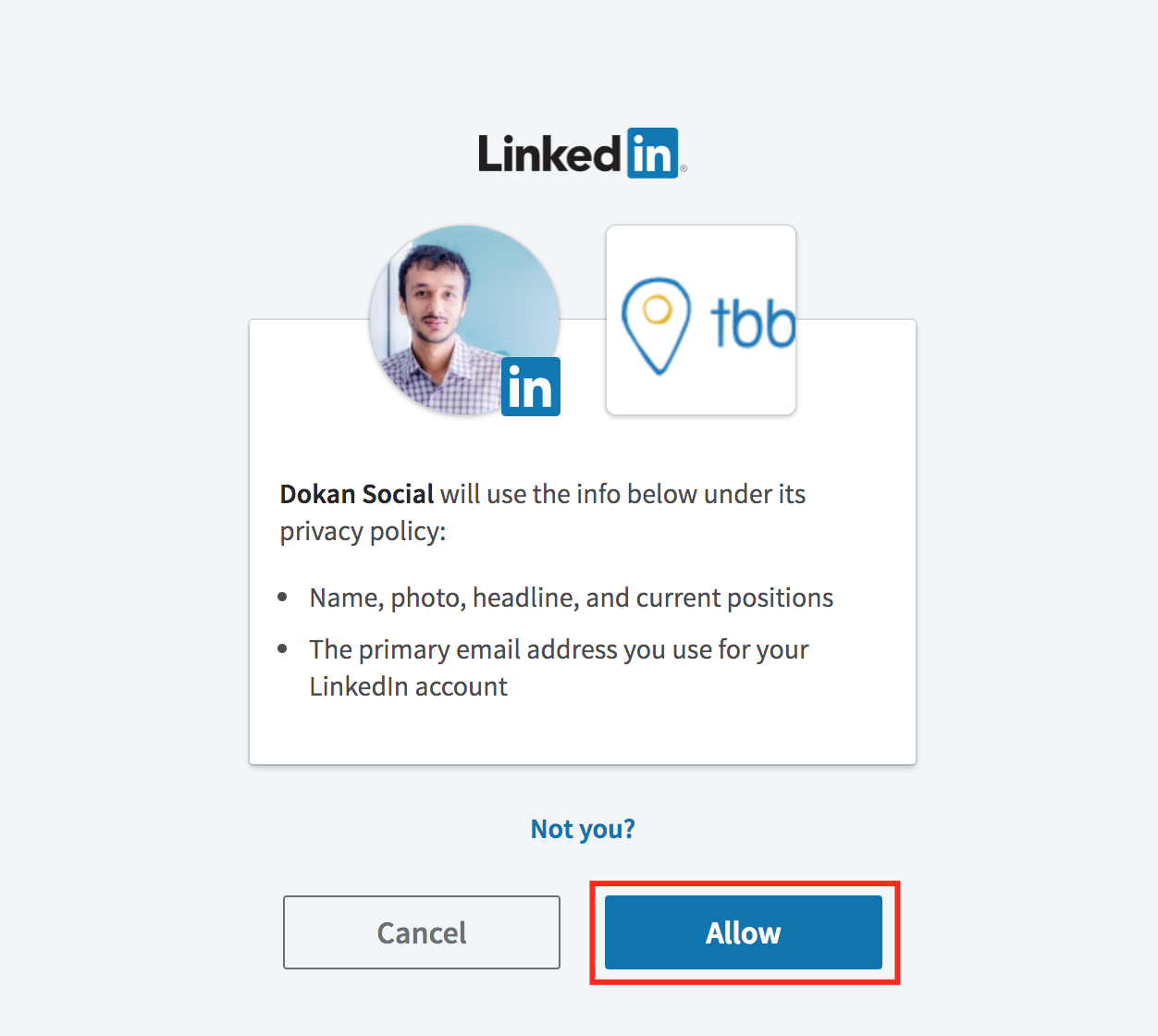This screenshot has height=1036, width=1158.
Task: Click the registered trademark symbol beside LinkedIn logo
Action: [x=684, y=169]
